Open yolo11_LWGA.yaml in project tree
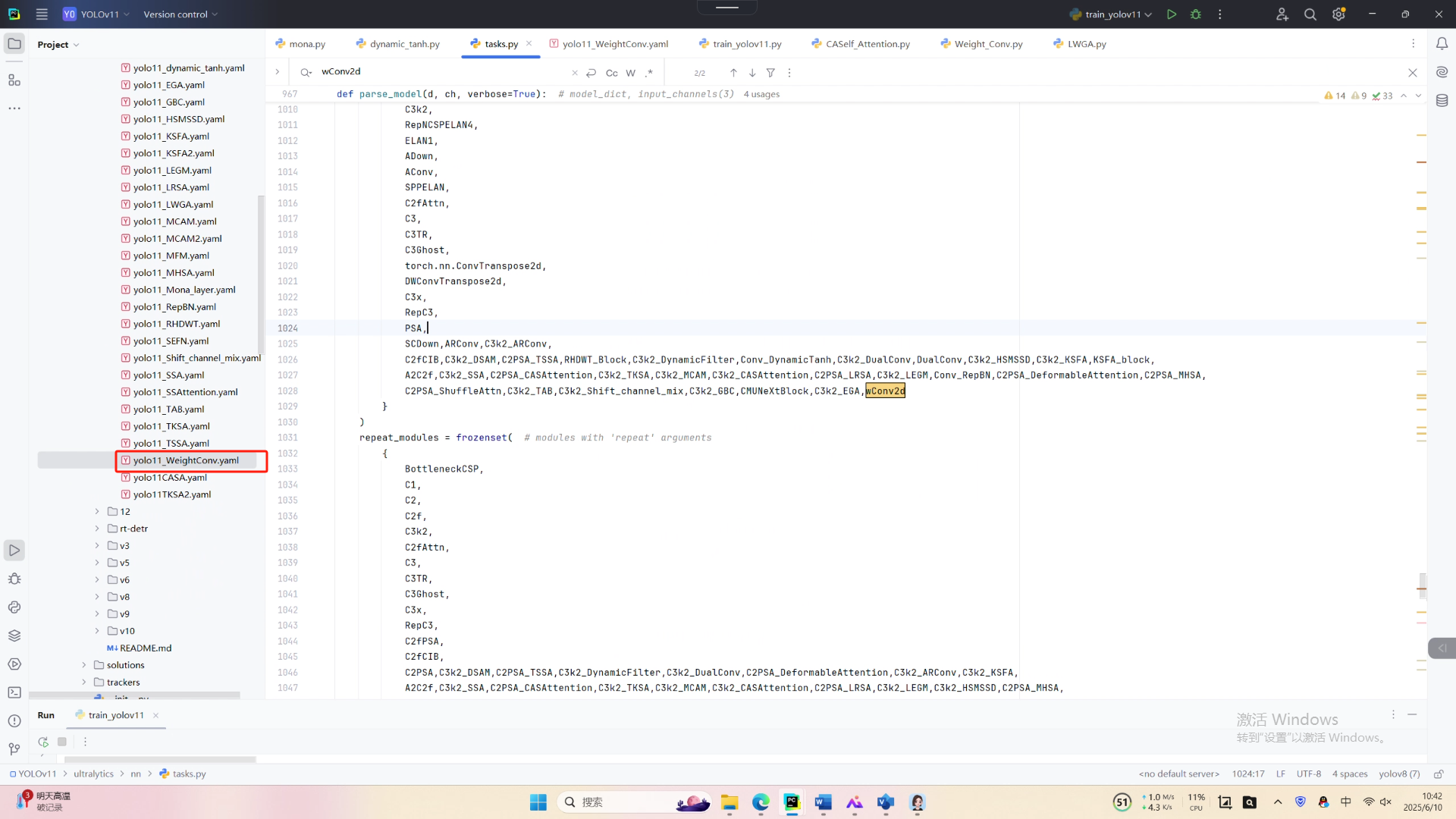 coord(173,204)
